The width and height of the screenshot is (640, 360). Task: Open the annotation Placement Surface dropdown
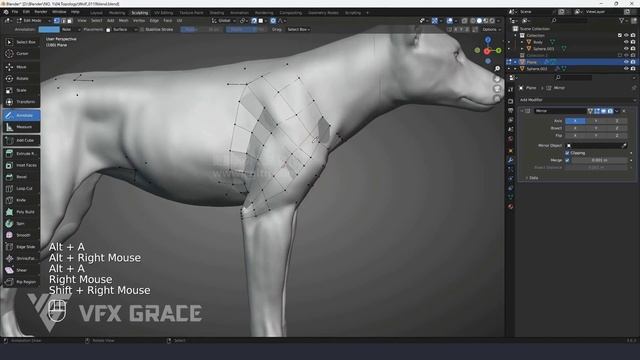tap(122, 29)
